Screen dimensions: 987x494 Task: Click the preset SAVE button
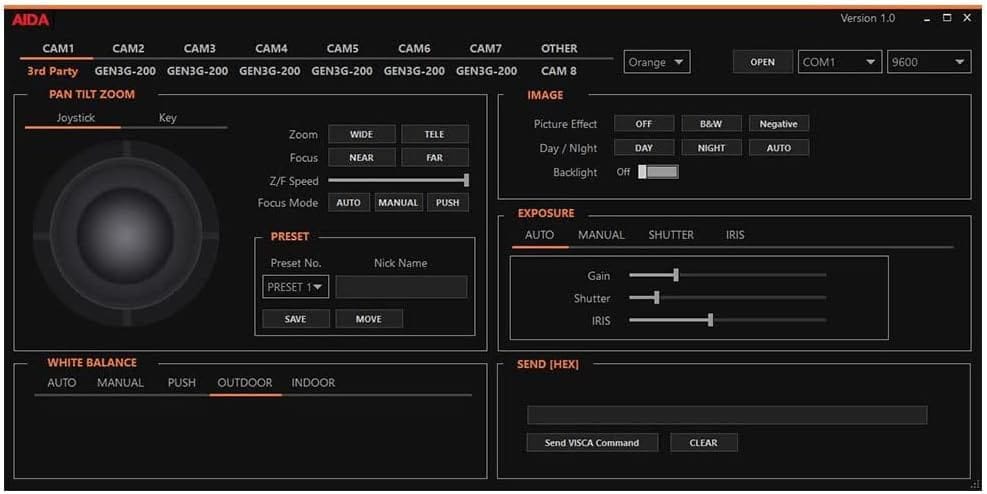click(295, 319)
